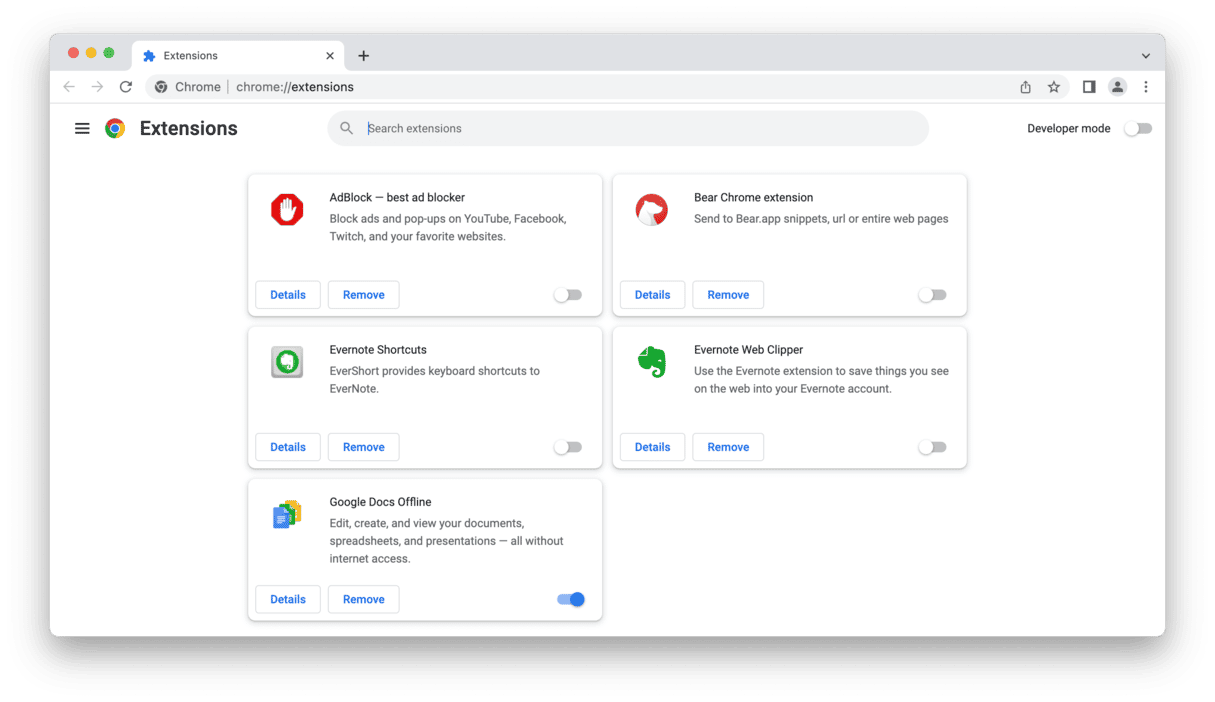Click the Bear Chrome extension icon
This screenshot has height=702, width=1215.
pos(652,210)
